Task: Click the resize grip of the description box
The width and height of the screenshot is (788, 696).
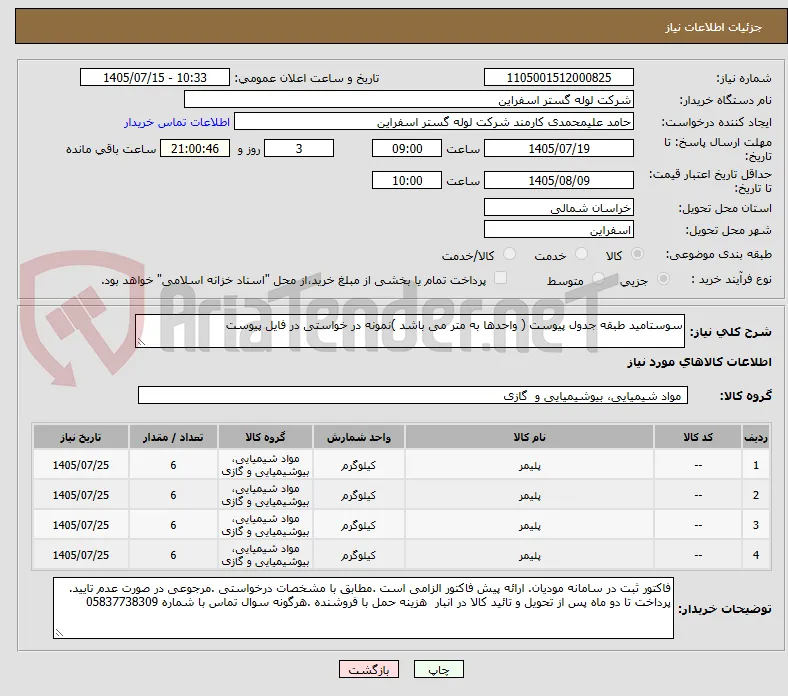Action: click(141, 342)
